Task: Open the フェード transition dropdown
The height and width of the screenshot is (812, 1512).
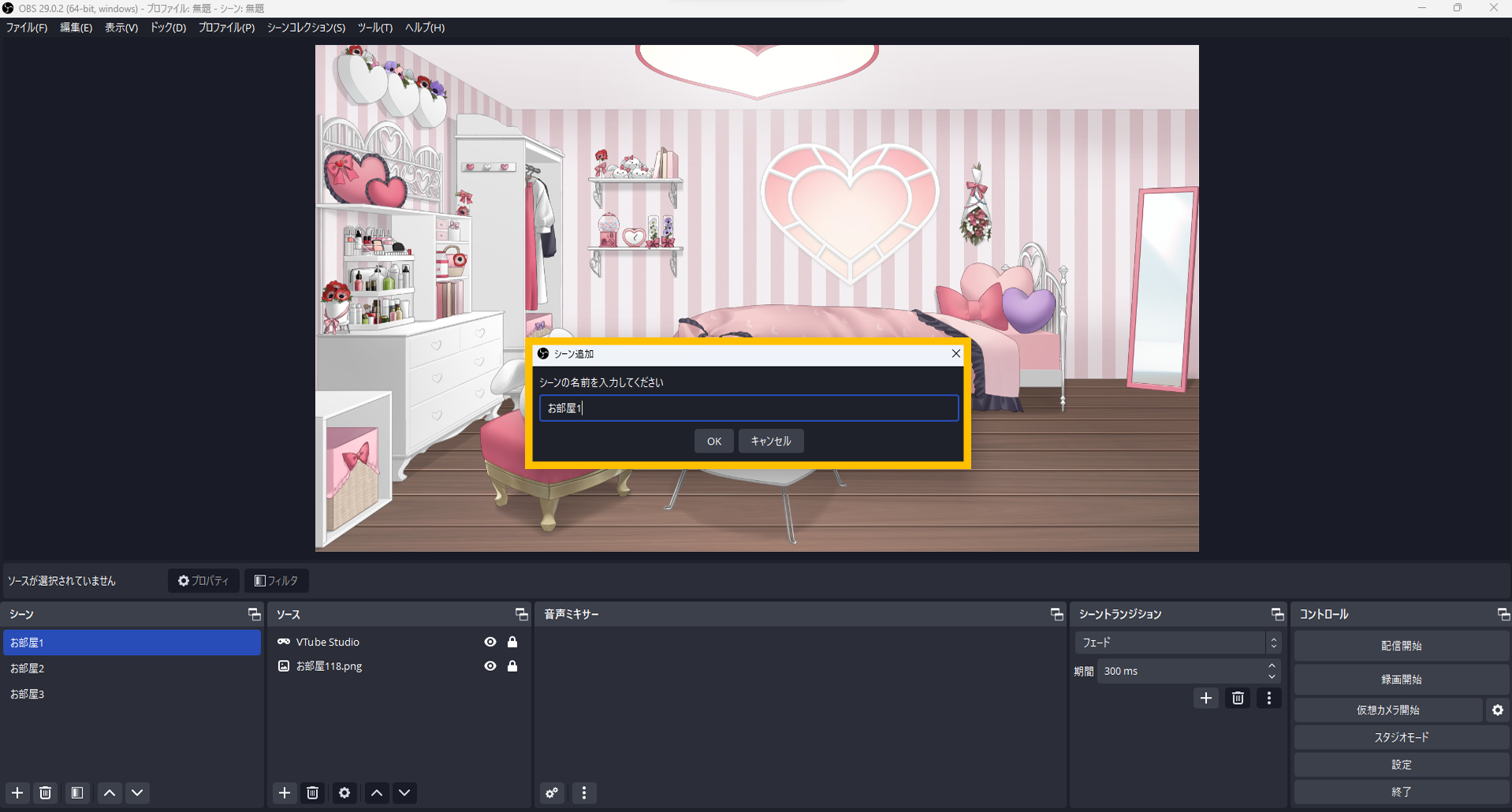Action: (1175, 643)
